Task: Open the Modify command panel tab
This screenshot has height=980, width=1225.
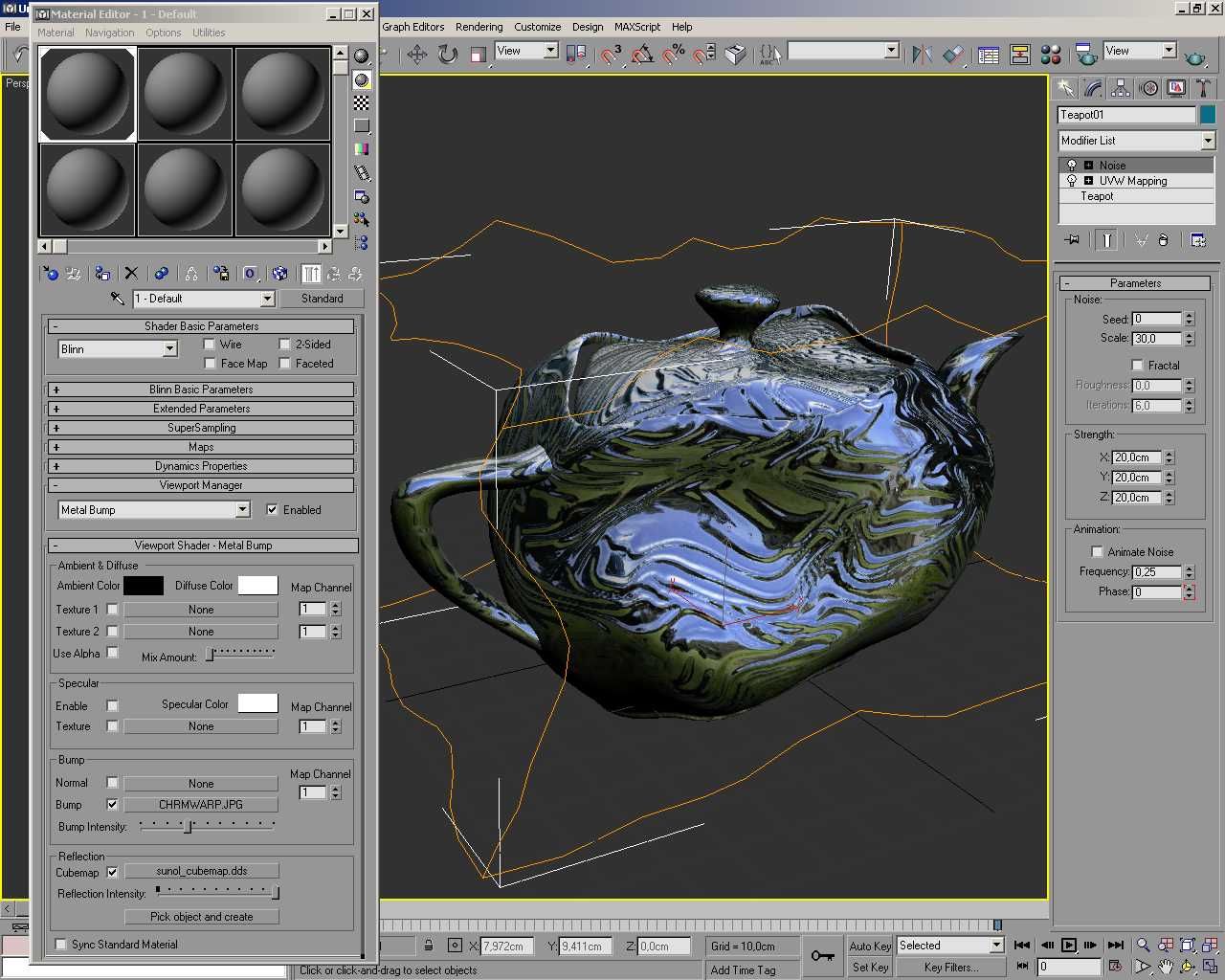Action: coord(1093,88)
